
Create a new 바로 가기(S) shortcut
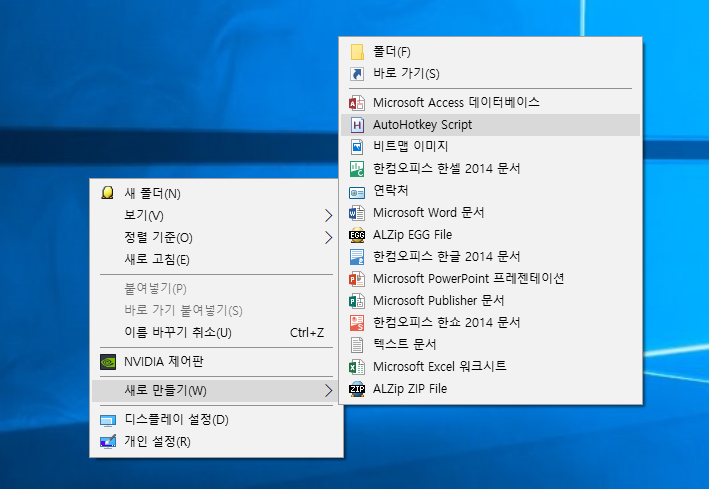490,73
